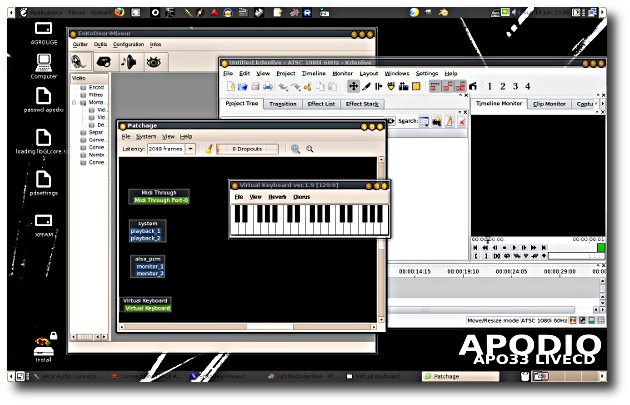Switch to the Clip Monitor tab
The width and height of the screenshot is (630, 405).
(549, 104)
